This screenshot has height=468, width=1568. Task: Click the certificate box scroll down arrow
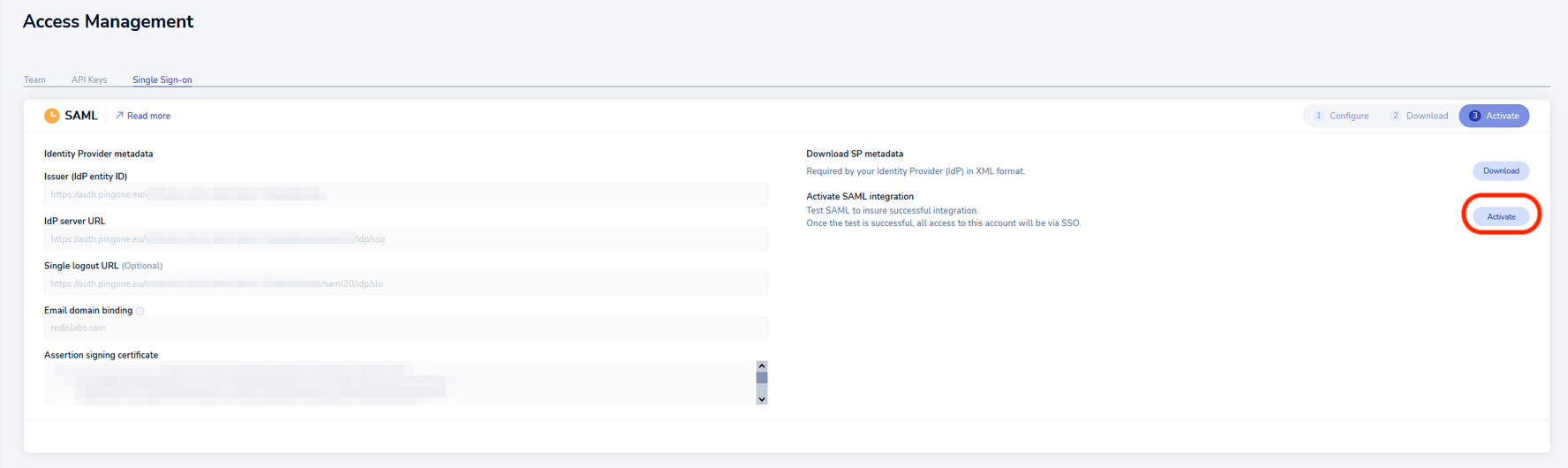pyautogui.click(x=762, y=399)
